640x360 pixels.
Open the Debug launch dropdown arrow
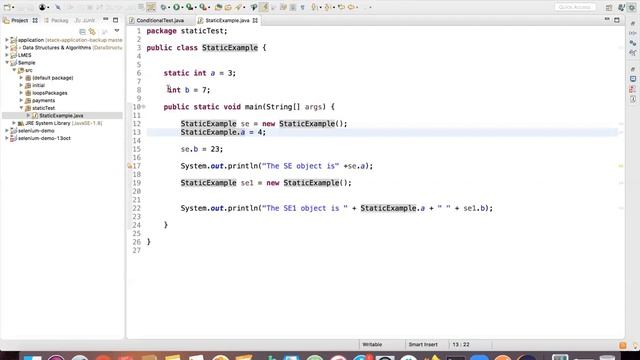pos(169,7)
